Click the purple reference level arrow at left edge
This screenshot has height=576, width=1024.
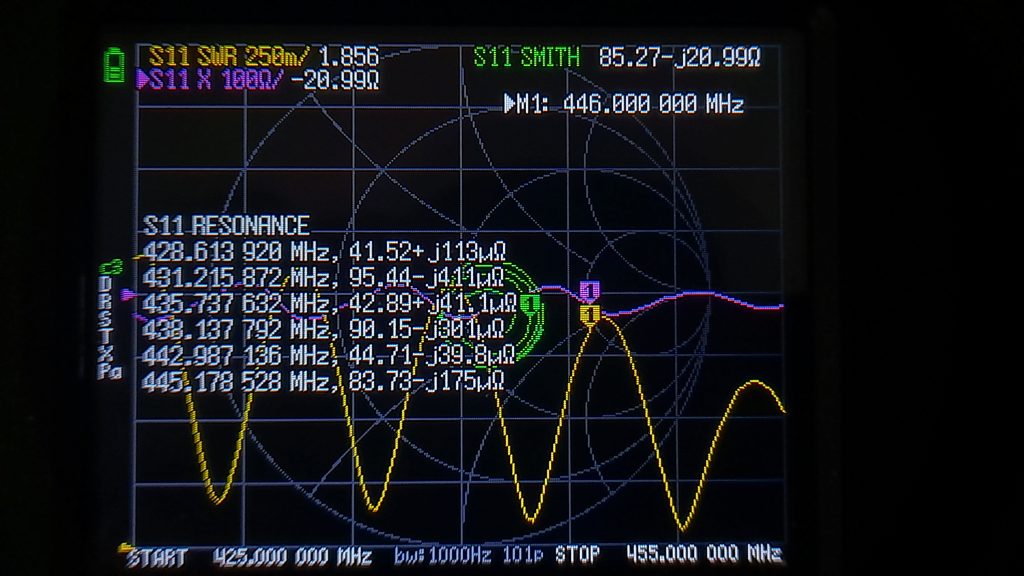[127, 296]
